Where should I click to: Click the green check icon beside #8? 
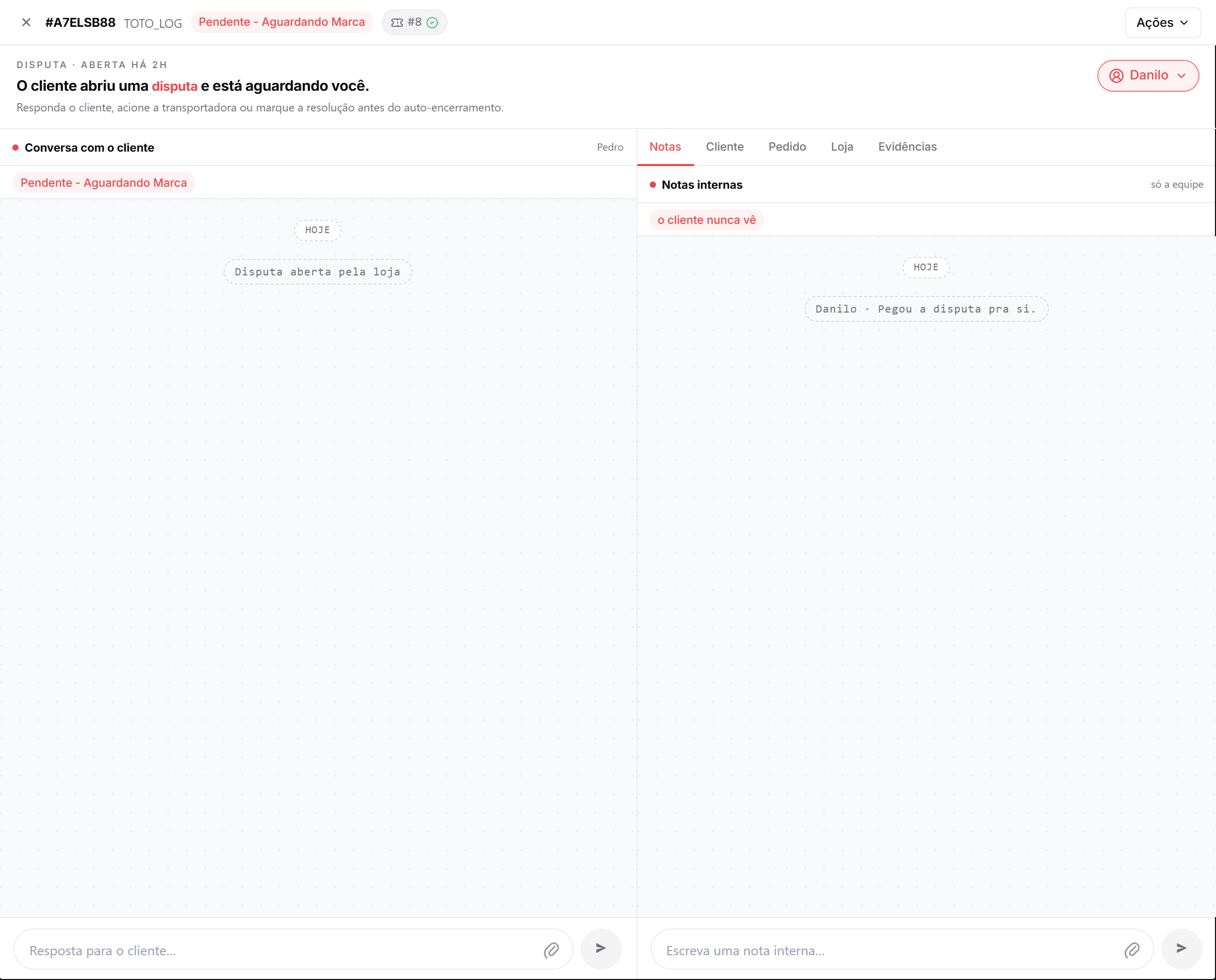click(x=432, y=23)
